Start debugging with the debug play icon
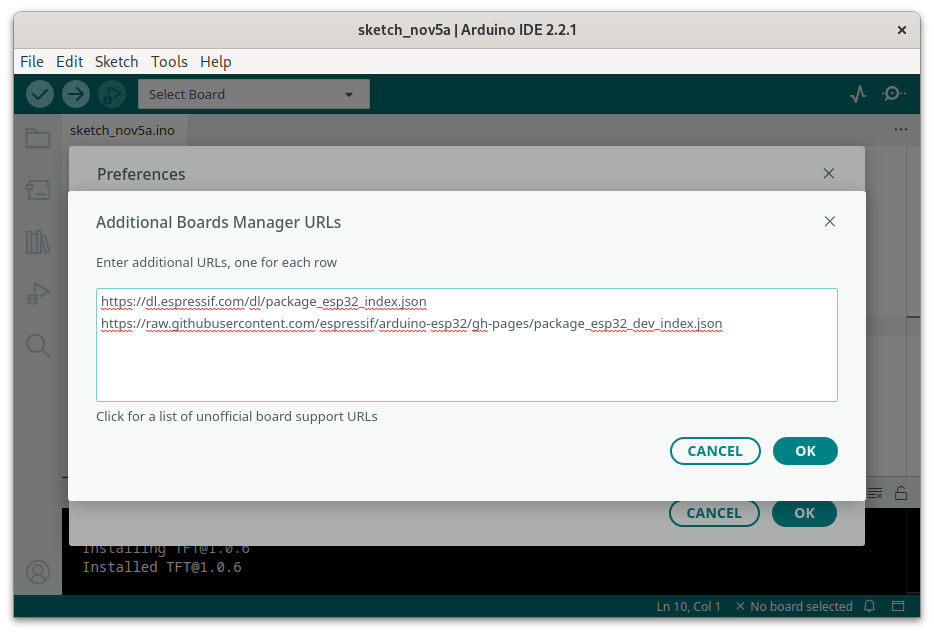Viewport: 934px width, 634px height. [x=111, y=94]
